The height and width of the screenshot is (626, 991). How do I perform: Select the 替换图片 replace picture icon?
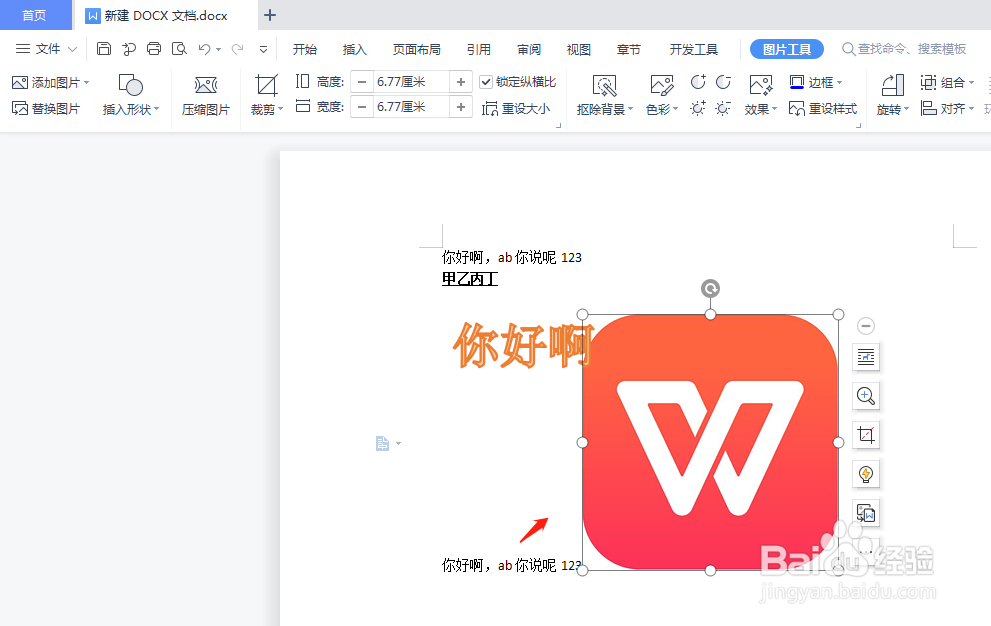click(46, 107)
